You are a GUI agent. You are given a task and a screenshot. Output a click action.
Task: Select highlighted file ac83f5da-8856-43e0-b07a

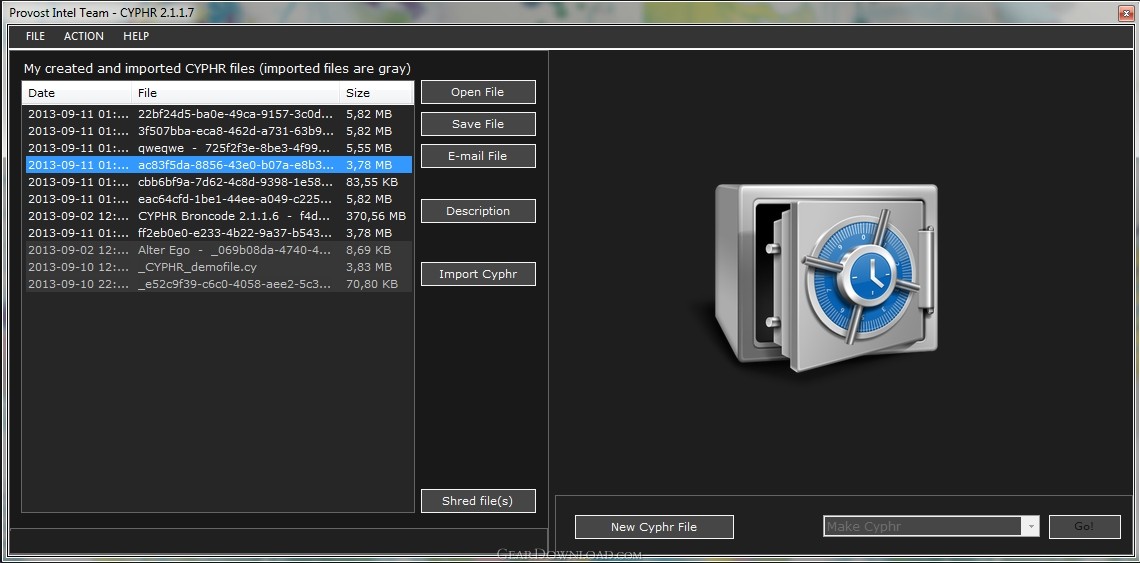pyautogui.click(x=219, y=165)
